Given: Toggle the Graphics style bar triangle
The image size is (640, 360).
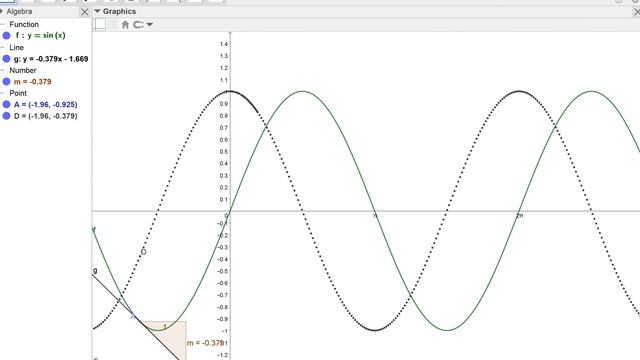Looking at the screenshot, I should [98, 11].
